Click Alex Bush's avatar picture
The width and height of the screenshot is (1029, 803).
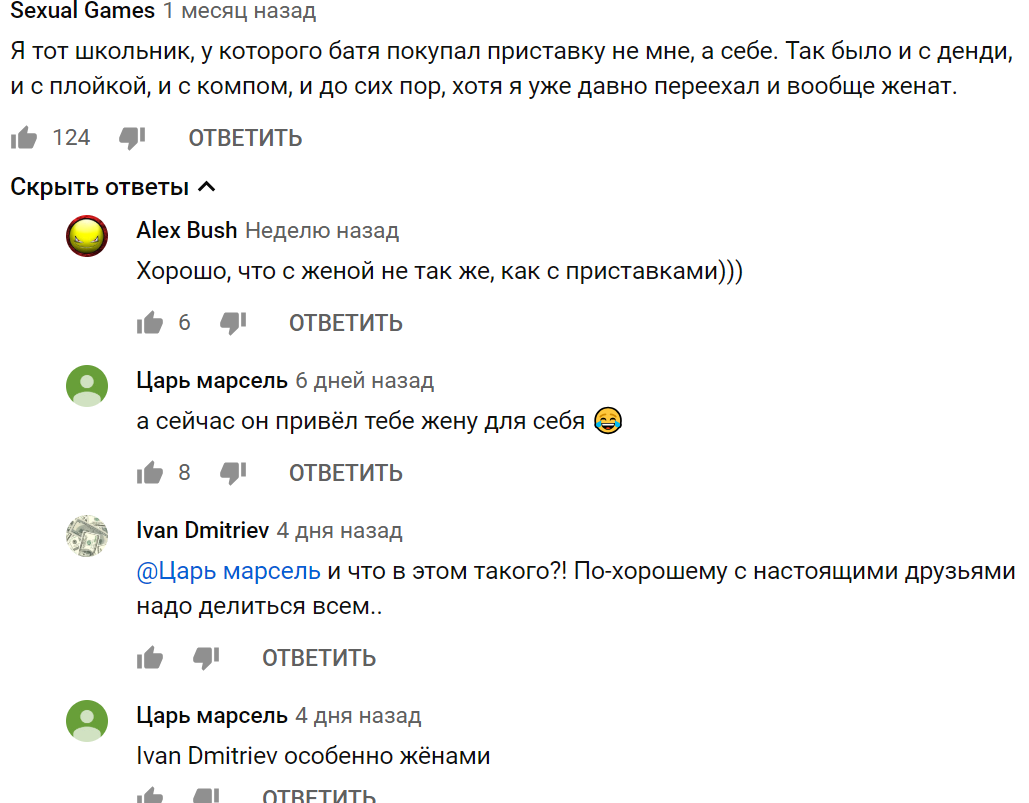pos(87,237)
